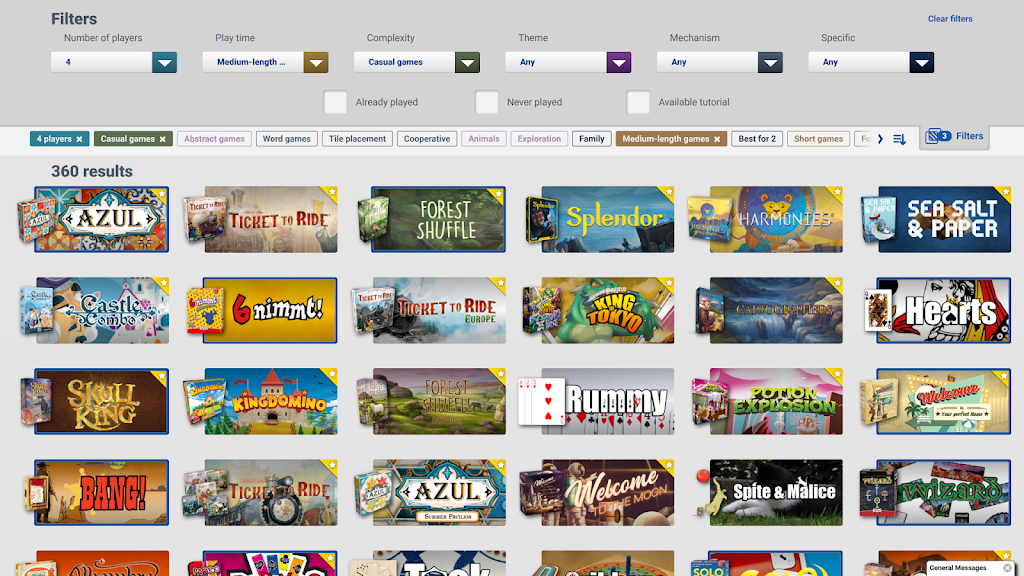1024x576 pixels.
Task: Close the General Messages box
Action: (x=1007, y=568)
